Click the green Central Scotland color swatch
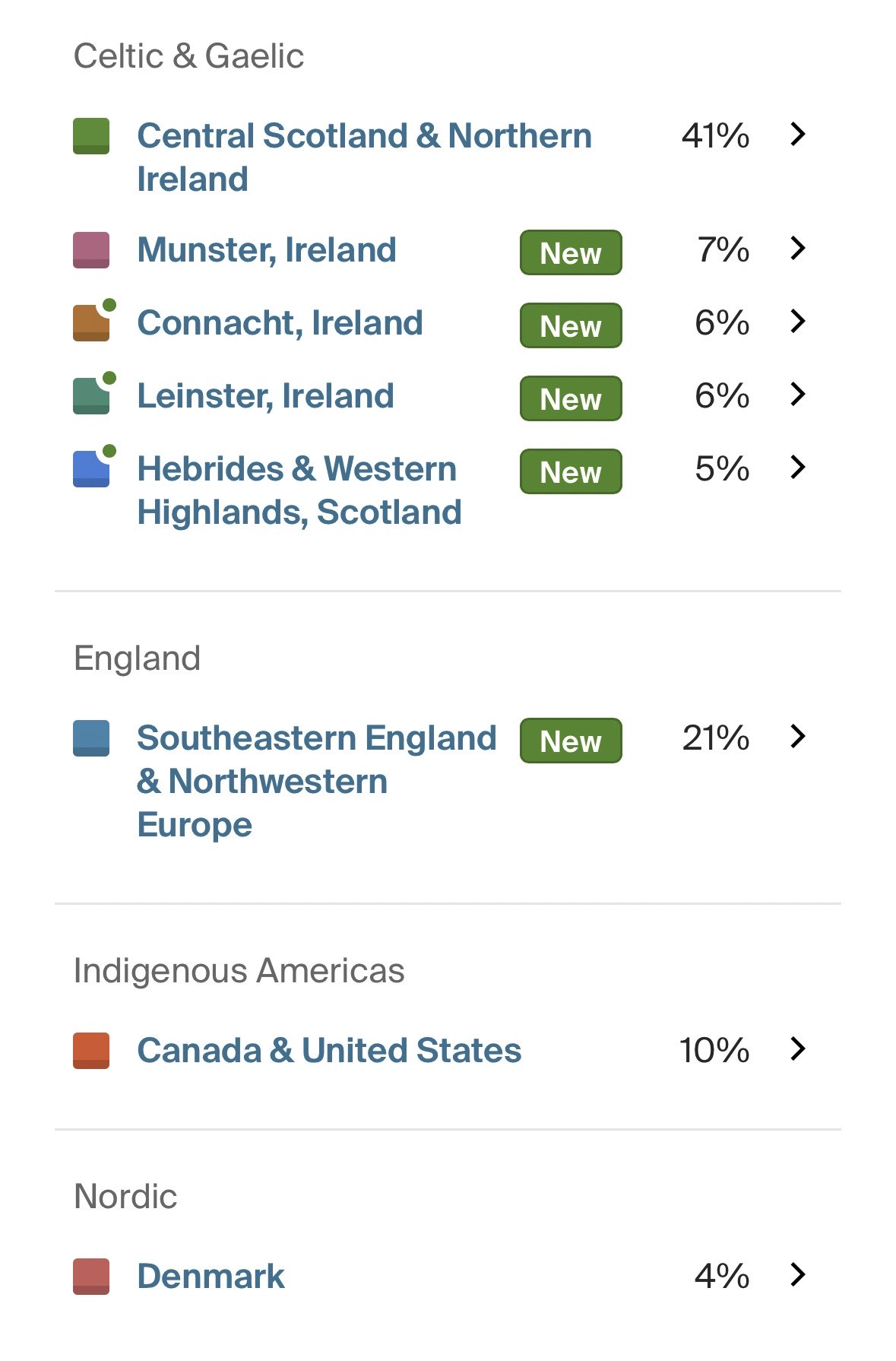The height and width of the screenshot is (1361, 896). 91,136
